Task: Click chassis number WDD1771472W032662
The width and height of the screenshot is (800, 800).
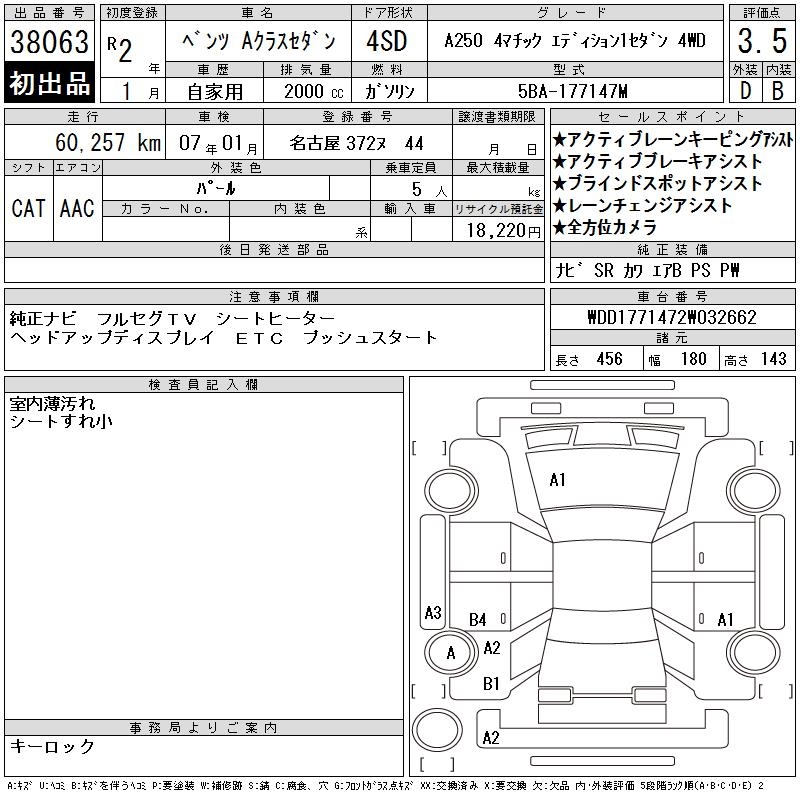Action: [672, 317]
